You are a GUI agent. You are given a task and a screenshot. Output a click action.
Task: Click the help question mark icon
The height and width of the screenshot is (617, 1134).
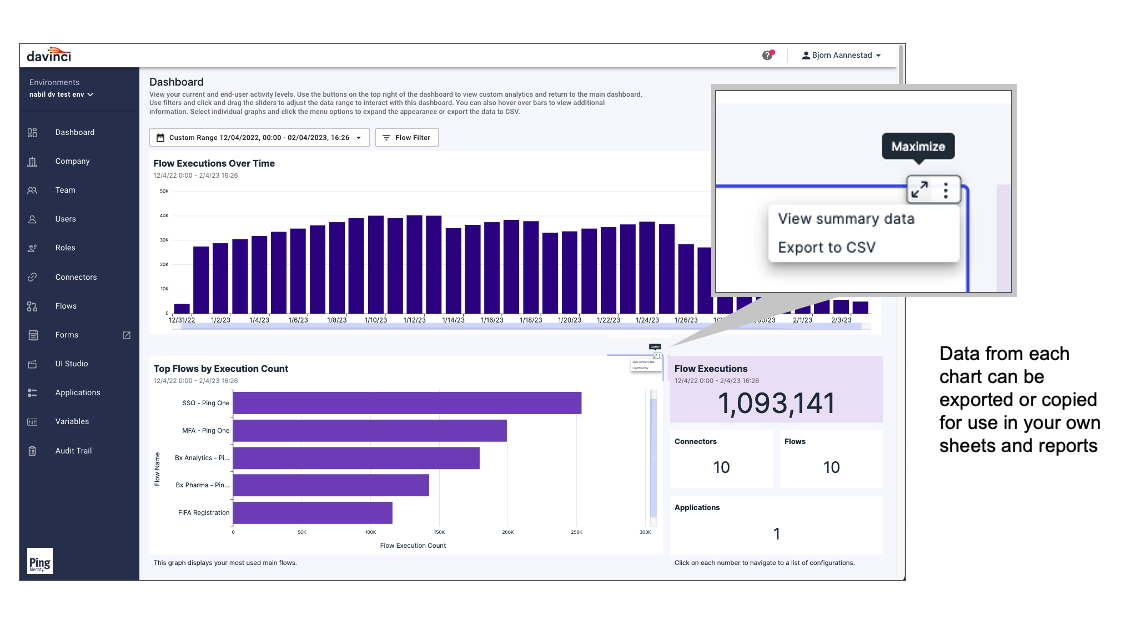tap(767, 55)
